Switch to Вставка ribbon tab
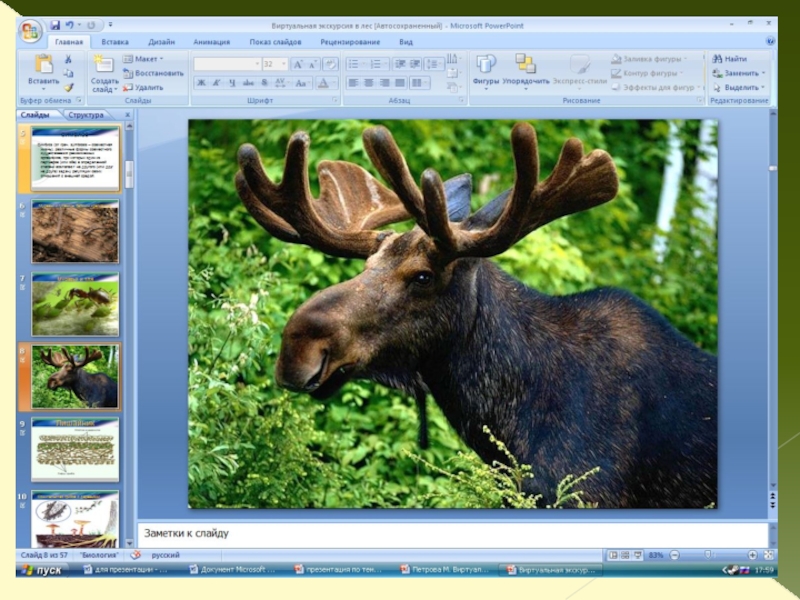This screenshot has height=600, width=800. pyautogui.click(x=115, y=42)
